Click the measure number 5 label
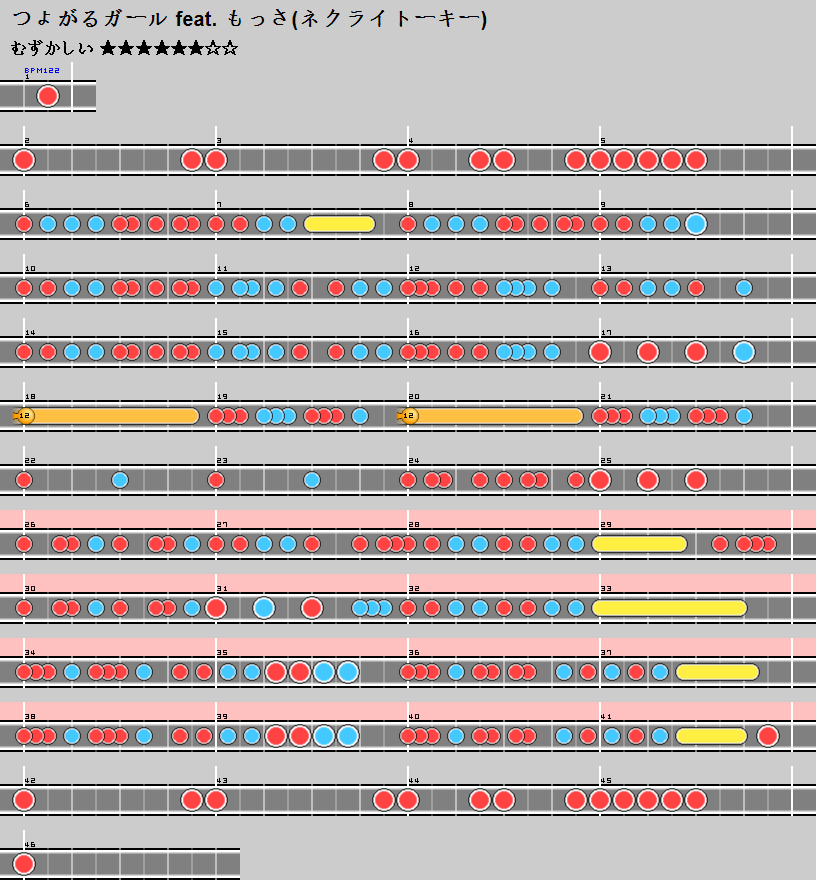 (x=603, y=141)
